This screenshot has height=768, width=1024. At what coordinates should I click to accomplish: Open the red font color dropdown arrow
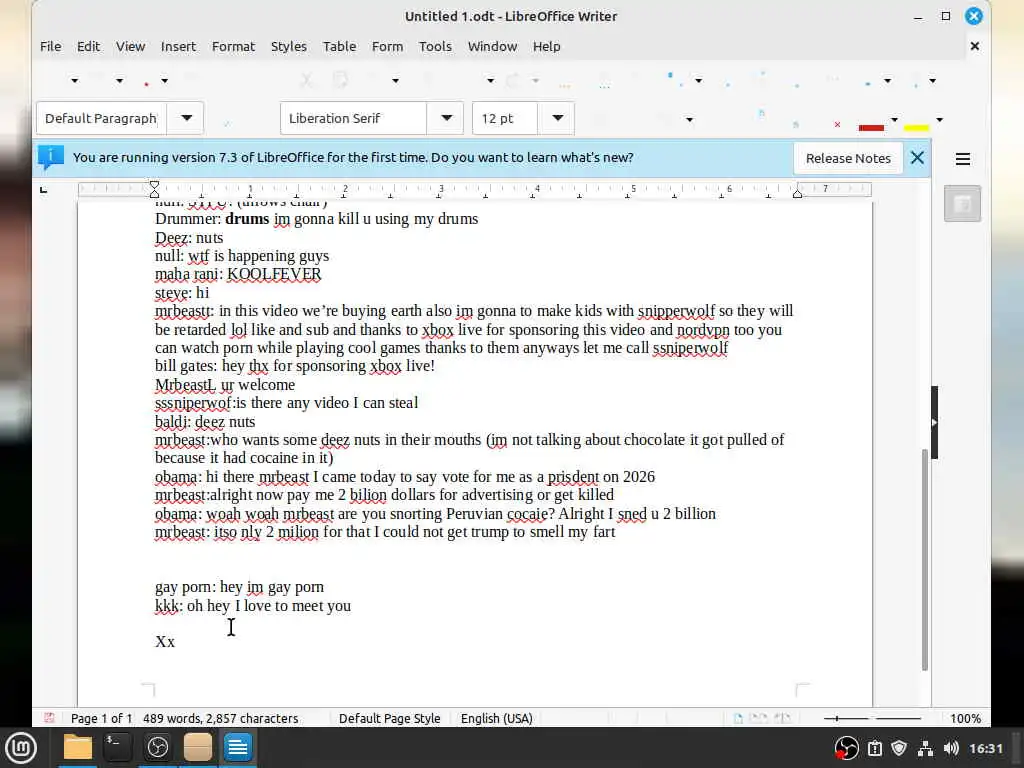coord(894,120)
